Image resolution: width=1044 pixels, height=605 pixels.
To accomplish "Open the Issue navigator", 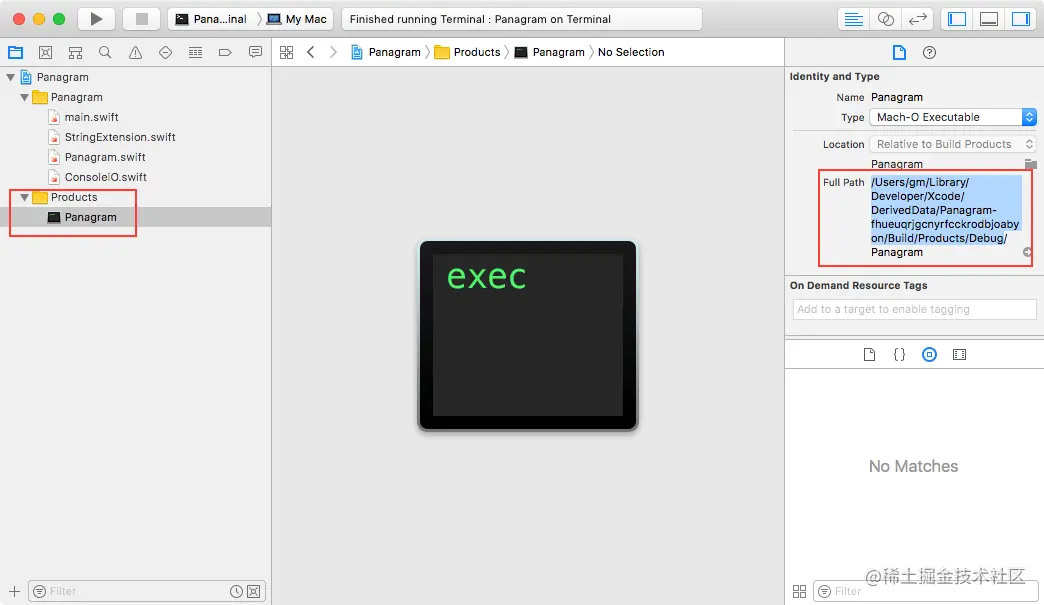I will [x=135, y=53].
